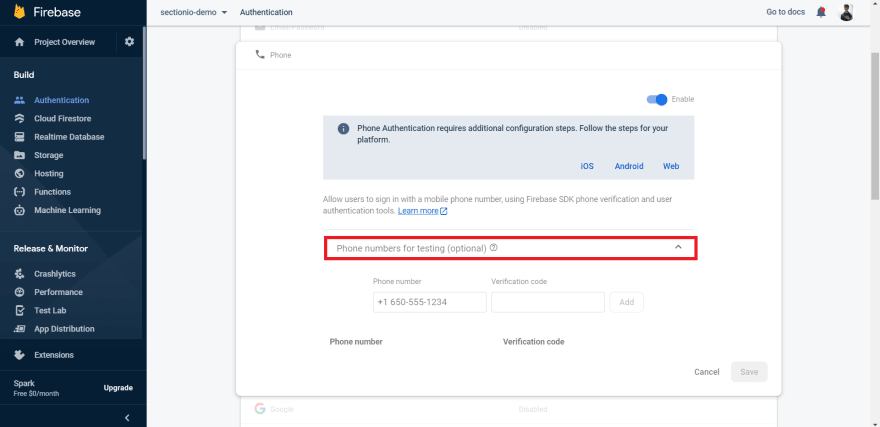Open the sectionio-demo project dropdown
This screenshot has width=880, height=427.
click(194, 12)
